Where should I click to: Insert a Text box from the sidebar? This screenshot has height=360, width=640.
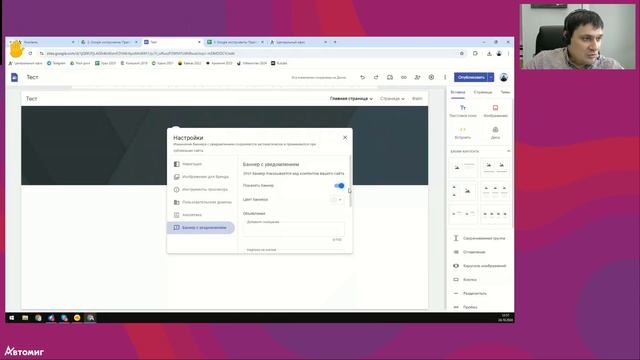463,111
